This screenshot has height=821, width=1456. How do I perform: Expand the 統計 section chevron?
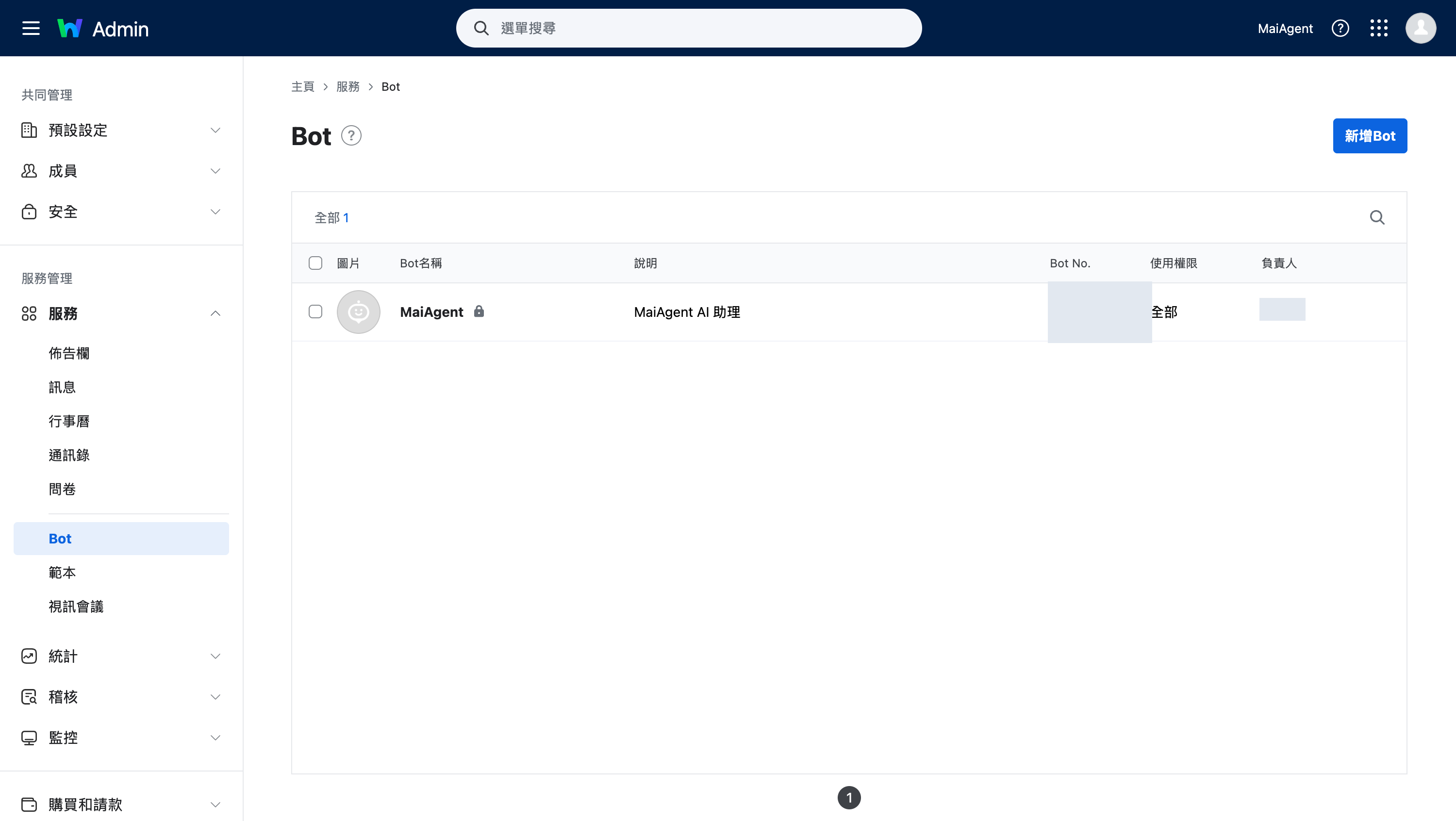coord(215,656)
